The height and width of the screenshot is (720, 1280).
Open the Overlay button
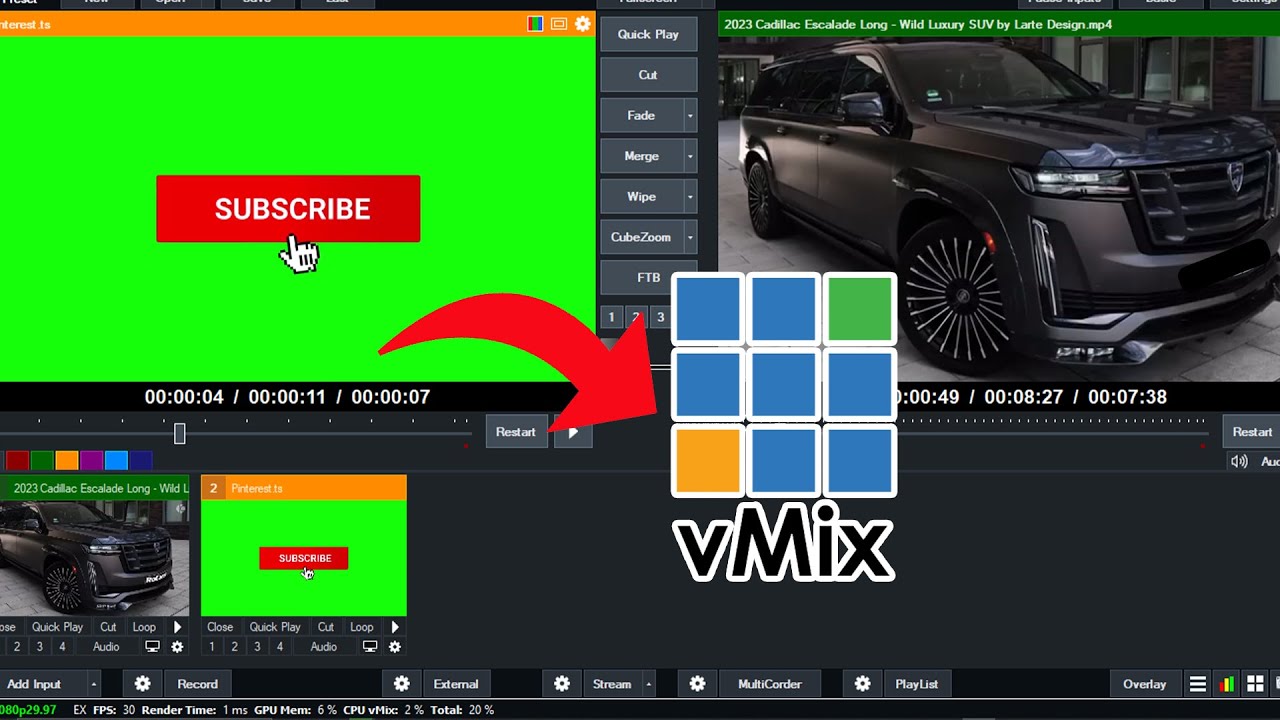(x=1145, y=684)
